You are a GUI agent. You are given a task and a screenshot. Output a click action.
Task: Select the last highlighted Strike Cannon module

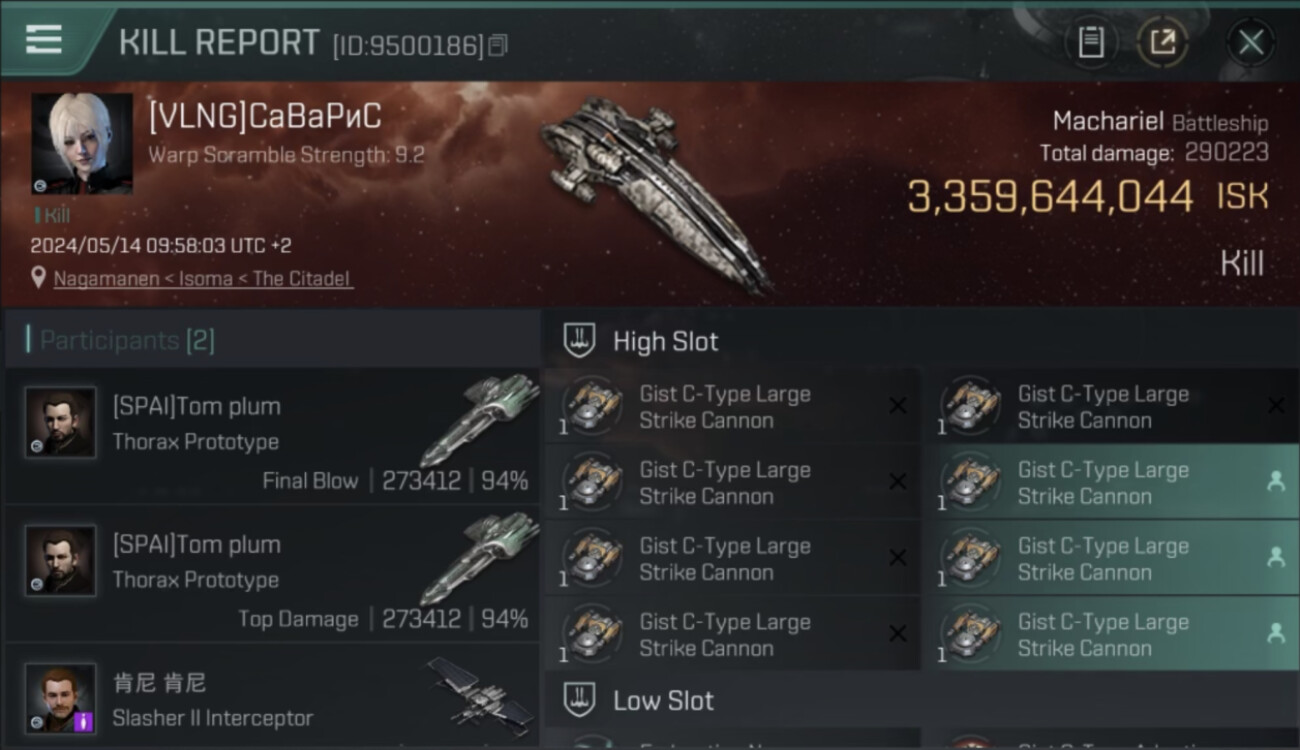[1111, 634]
